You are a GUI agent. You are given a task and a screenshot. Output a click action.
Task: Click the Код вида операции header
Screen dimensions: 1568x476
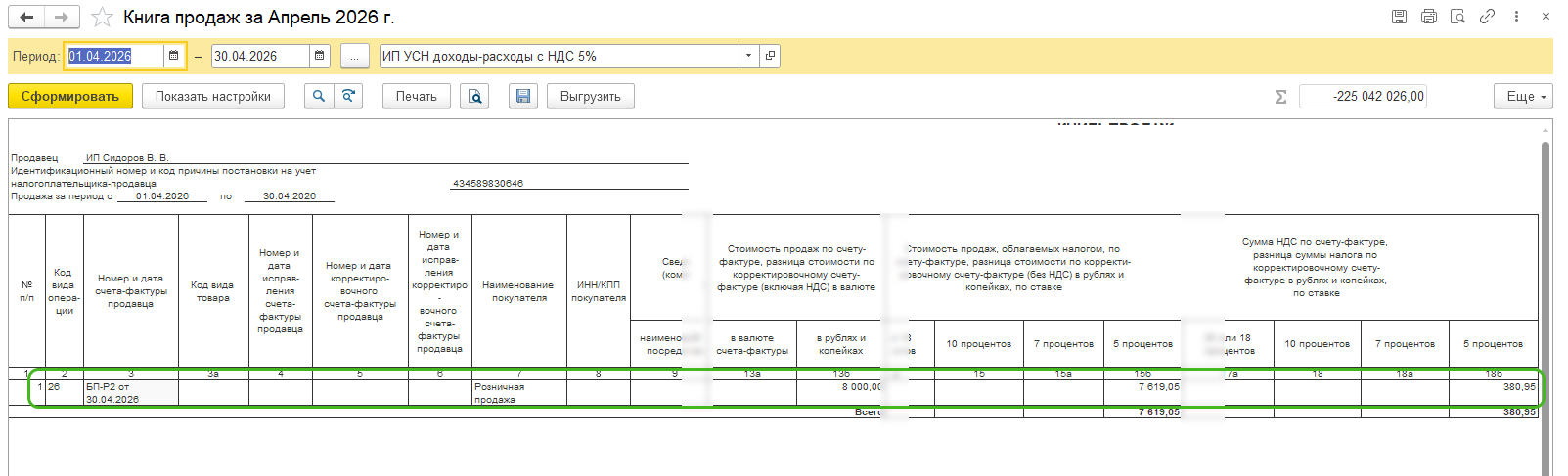65,291
